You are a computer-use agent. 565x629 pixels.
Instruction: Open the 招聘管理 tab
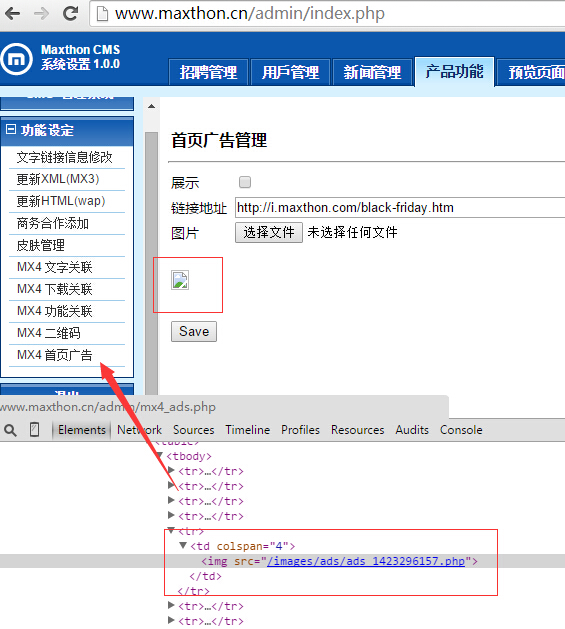click(x=208, y=72)
